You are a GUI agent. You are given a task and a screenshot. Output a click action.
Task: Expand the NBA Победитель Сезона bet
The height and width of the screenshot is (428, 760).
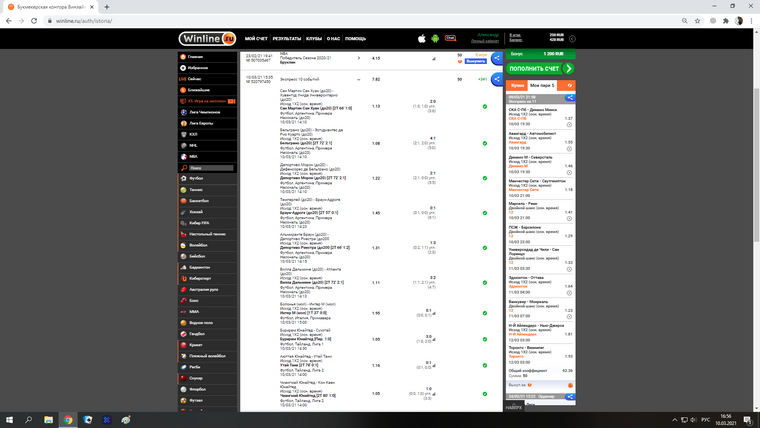(359, 58)
